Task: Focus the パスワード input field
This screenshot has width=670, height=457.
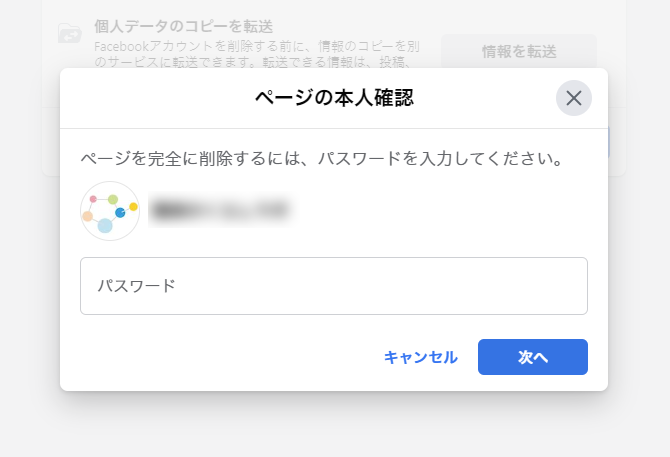Action: coord(334,286)
